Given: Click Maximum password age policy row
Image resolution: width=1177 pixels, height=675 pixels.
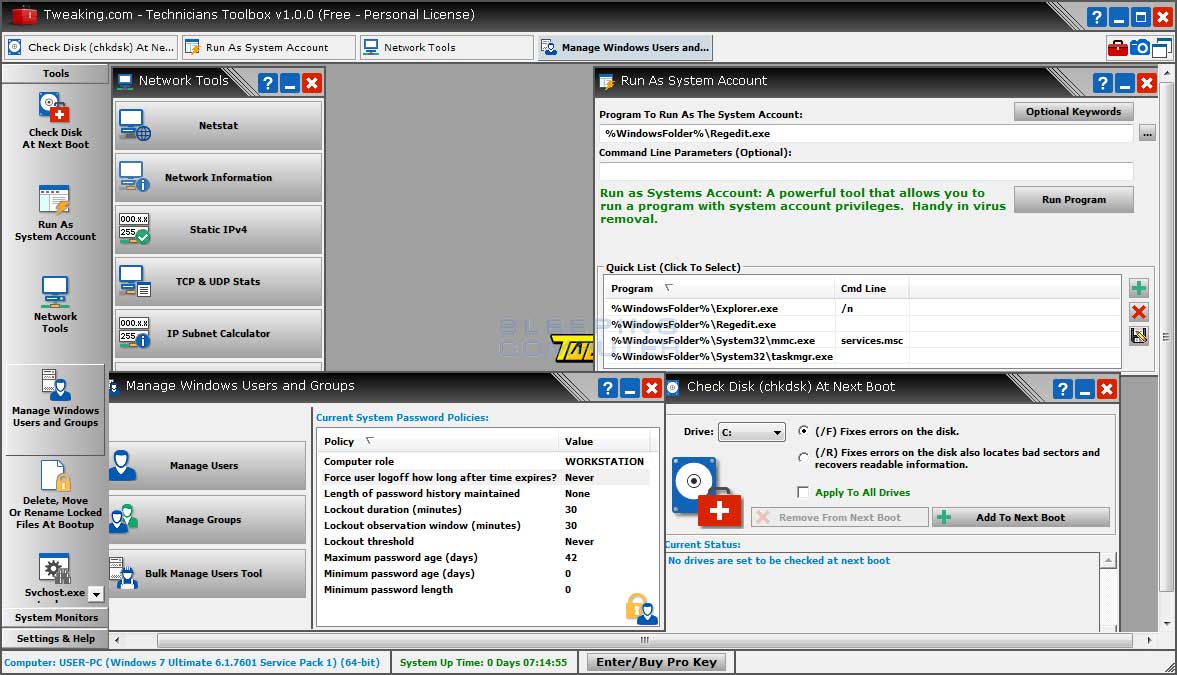Looking at the screenshot, I should pyautogui.click(x=486, y=557).
